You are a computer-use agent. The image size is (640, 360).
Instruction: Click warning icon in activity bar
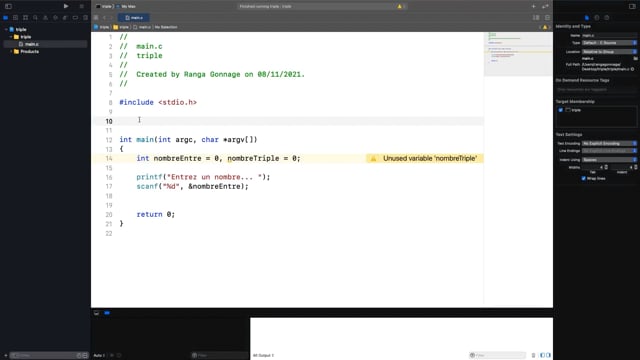(x=400, y=6)
